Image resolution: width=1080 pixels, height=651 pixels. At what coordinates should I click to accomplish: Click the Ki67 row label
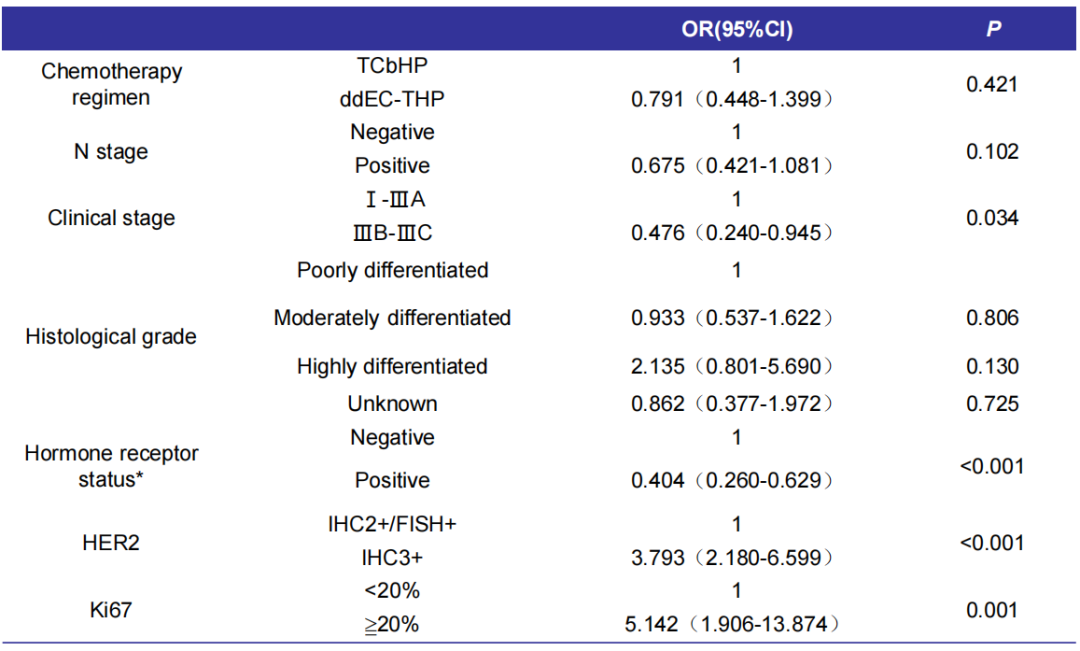point(111,610)
